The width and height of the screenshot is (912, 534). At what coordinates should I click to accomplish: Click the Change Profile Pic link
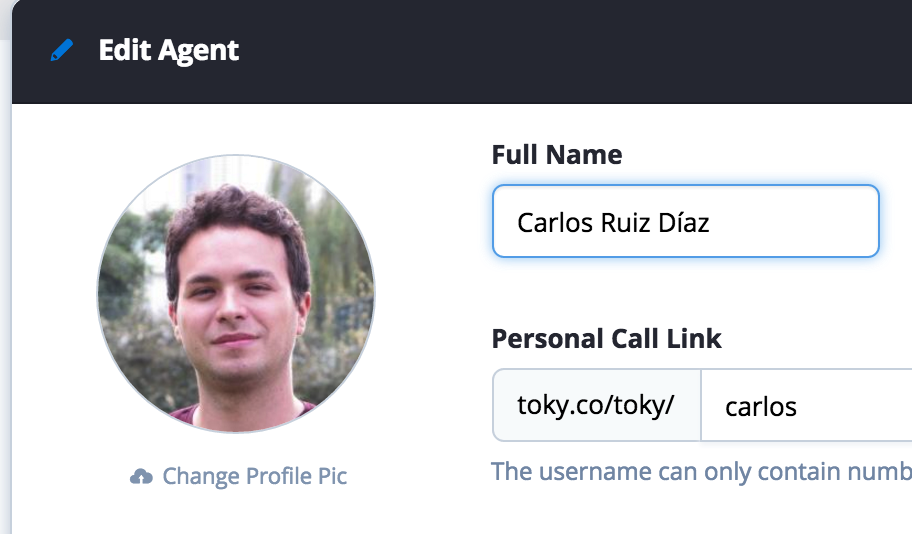(x=239, y=476)
